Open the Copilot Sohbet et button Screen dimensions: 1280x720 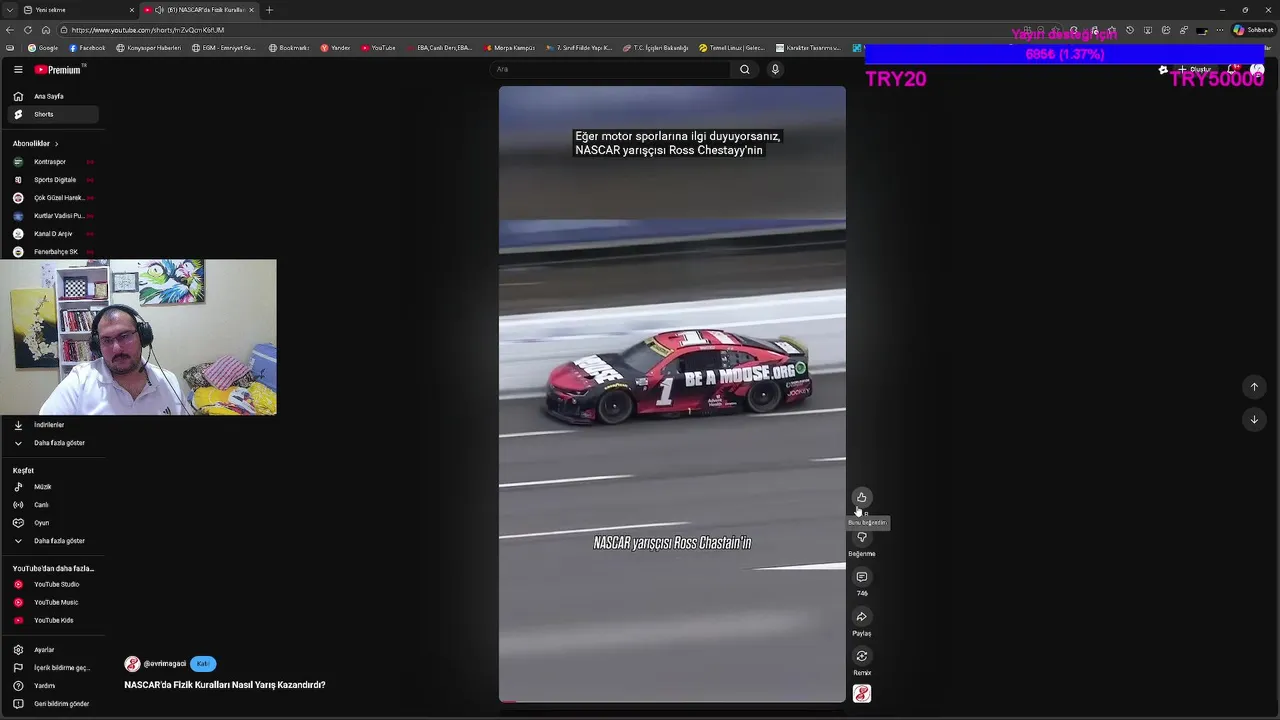(1252, 30)
